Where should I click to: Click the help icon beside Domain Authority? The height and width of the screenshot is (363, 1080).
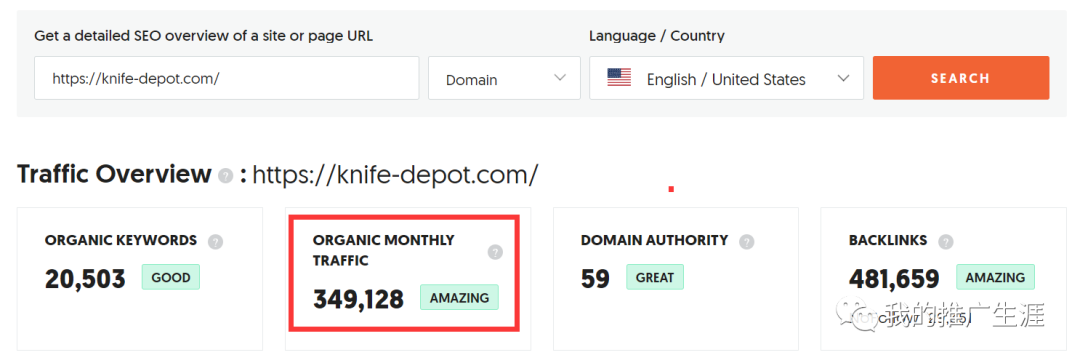[x=747, y=242]
